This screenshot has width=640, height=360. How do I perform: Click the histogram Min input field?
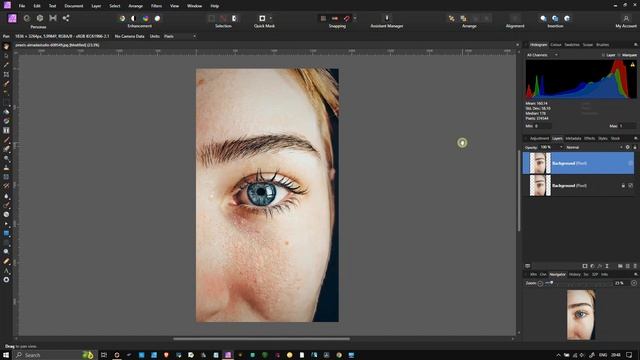(543, 126)
